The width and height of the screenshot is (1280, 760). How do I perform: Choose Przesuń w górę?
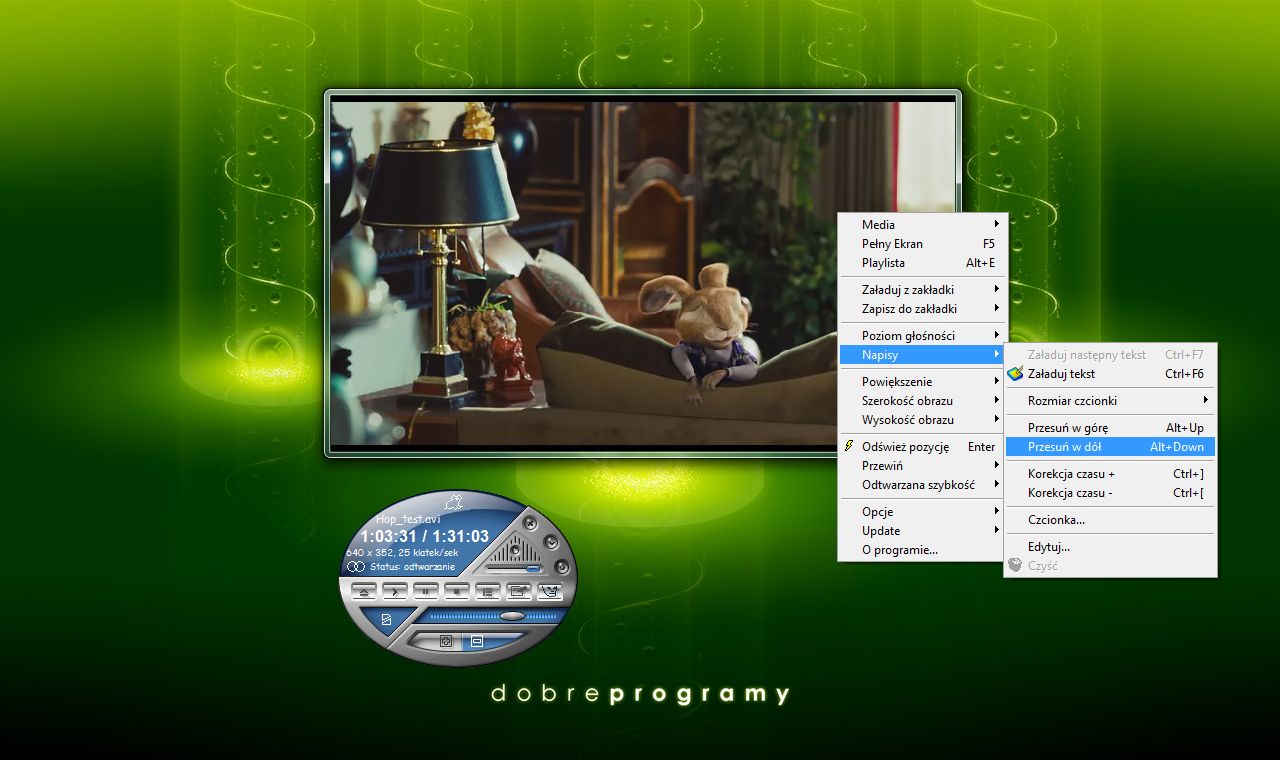coord(1110,427)
